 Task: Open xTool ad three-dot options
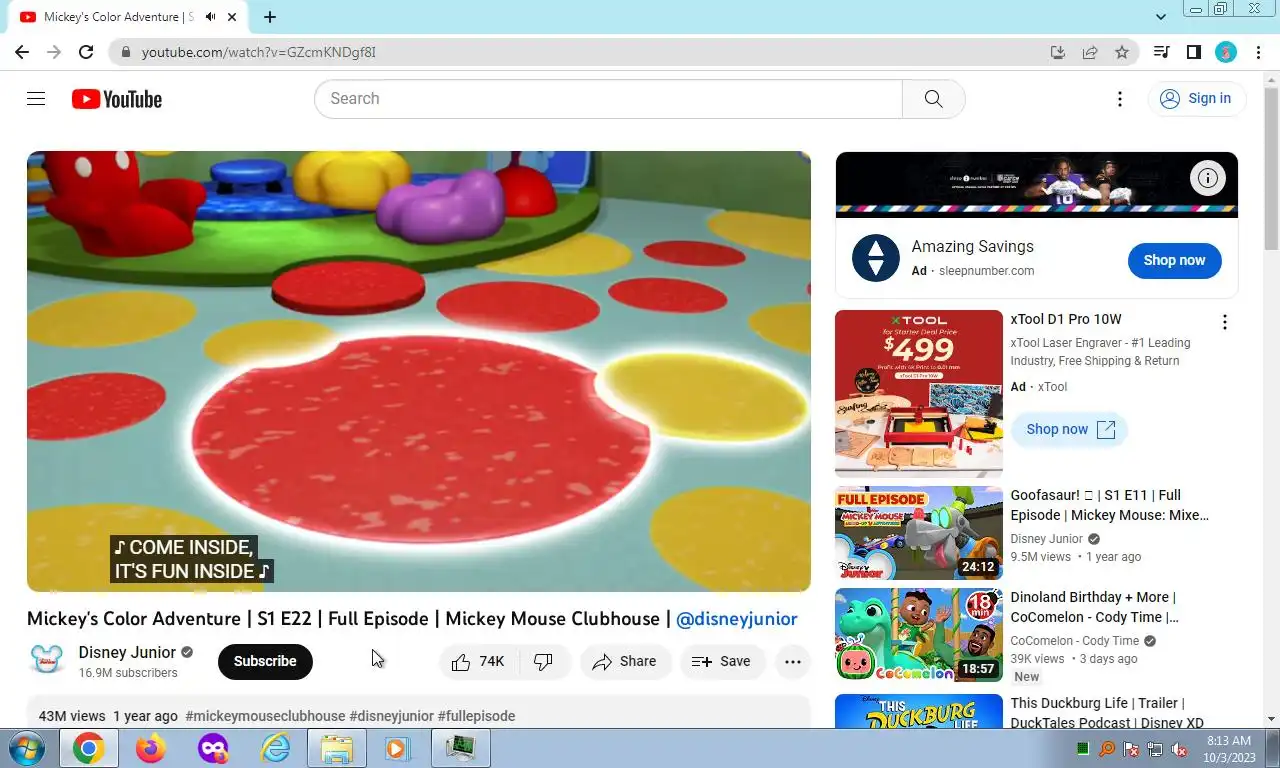coord(1224,322)
